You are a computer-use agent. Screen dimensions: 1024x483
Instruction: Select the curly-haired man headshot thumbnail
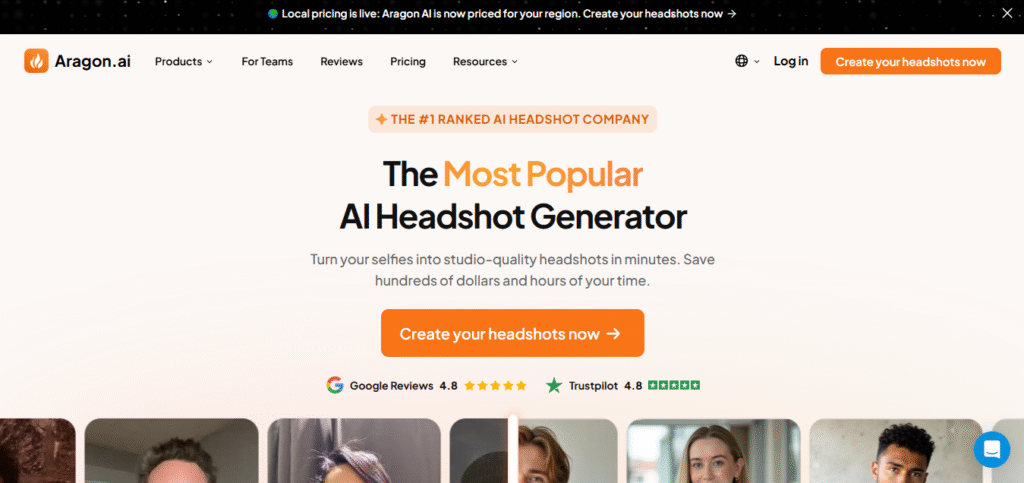click(x=896, y=451)
